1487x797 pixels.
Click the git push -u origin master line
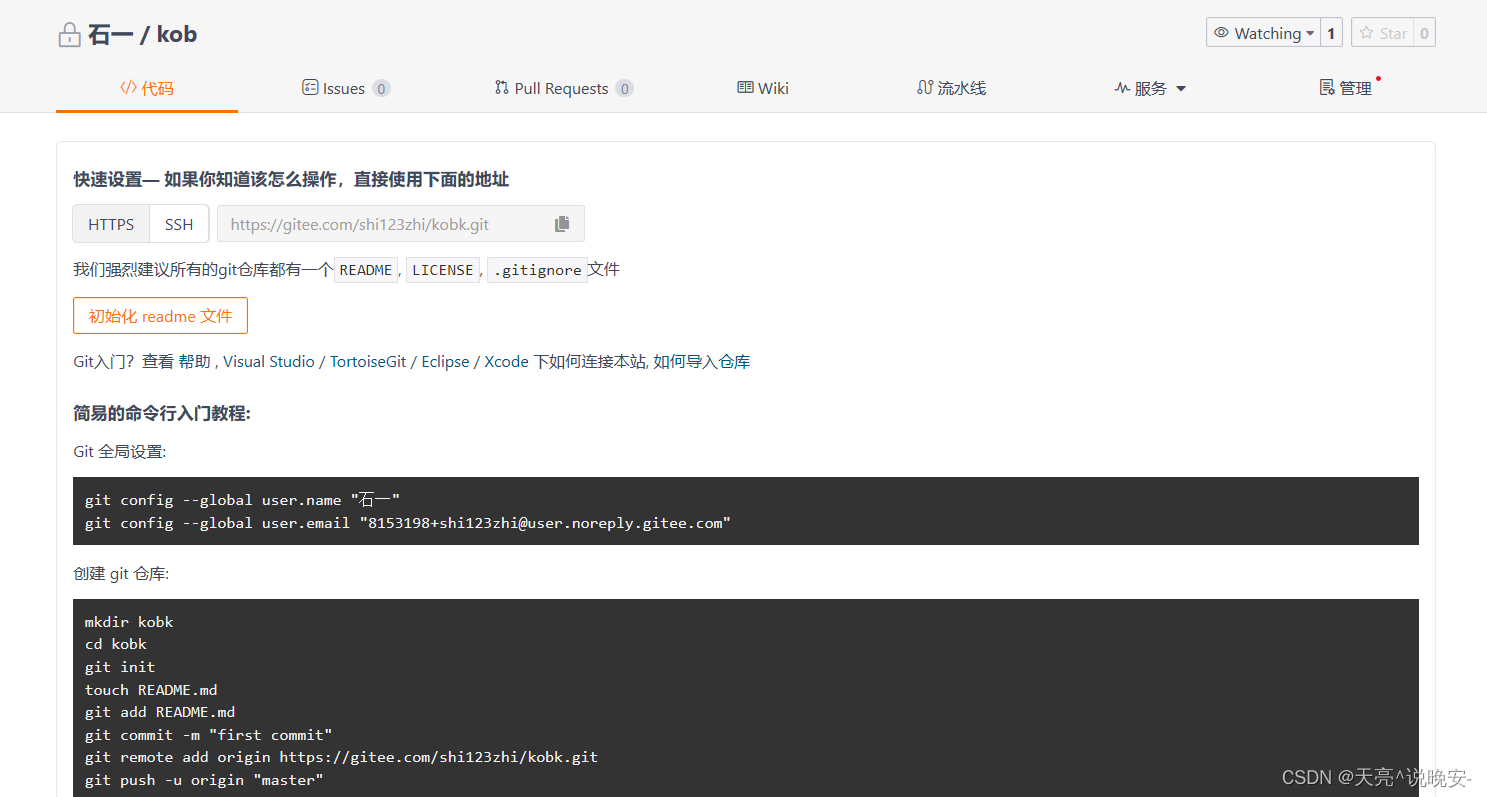click(204, 780)
